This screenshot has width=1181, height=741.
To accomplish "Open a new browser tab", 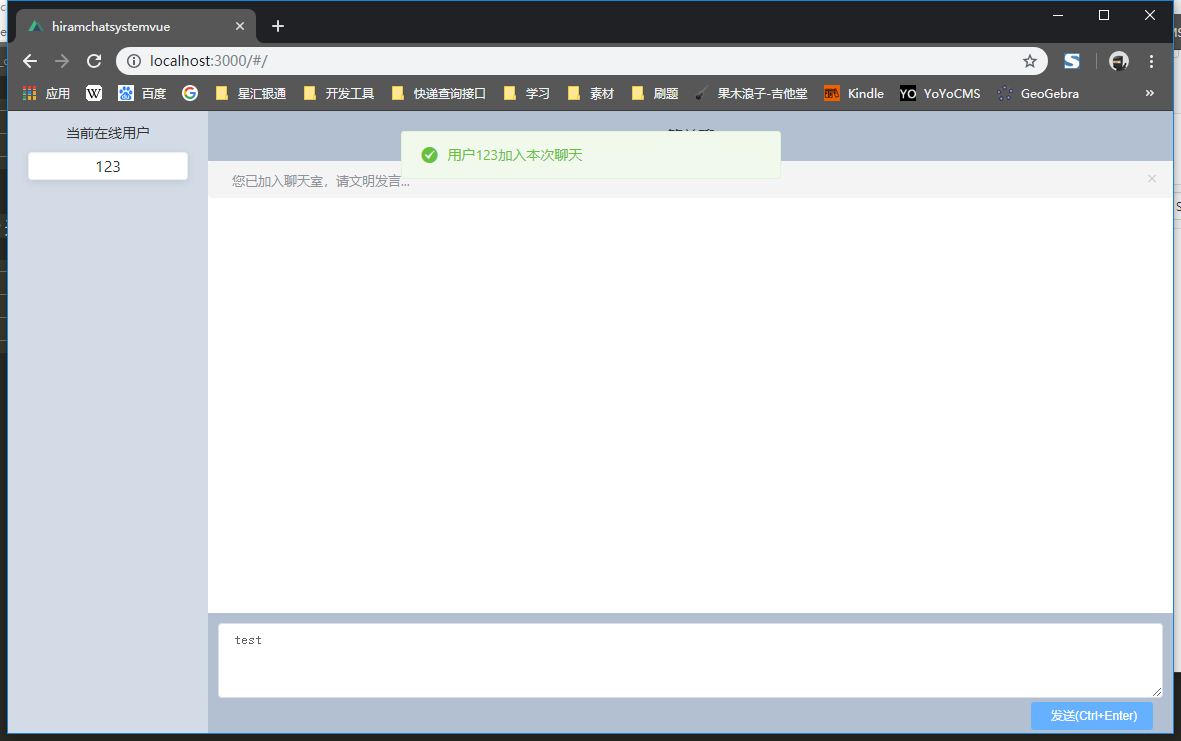I will [278, 26].
